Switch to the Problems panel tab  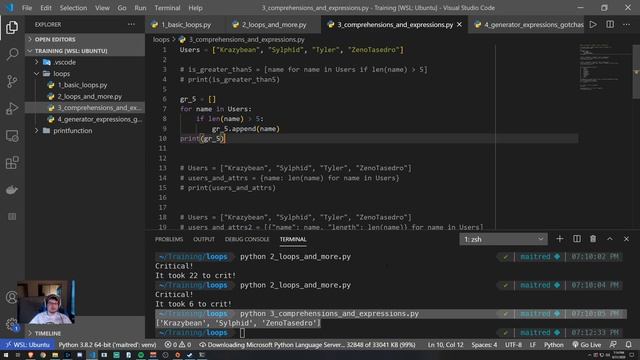coord(169,239)
